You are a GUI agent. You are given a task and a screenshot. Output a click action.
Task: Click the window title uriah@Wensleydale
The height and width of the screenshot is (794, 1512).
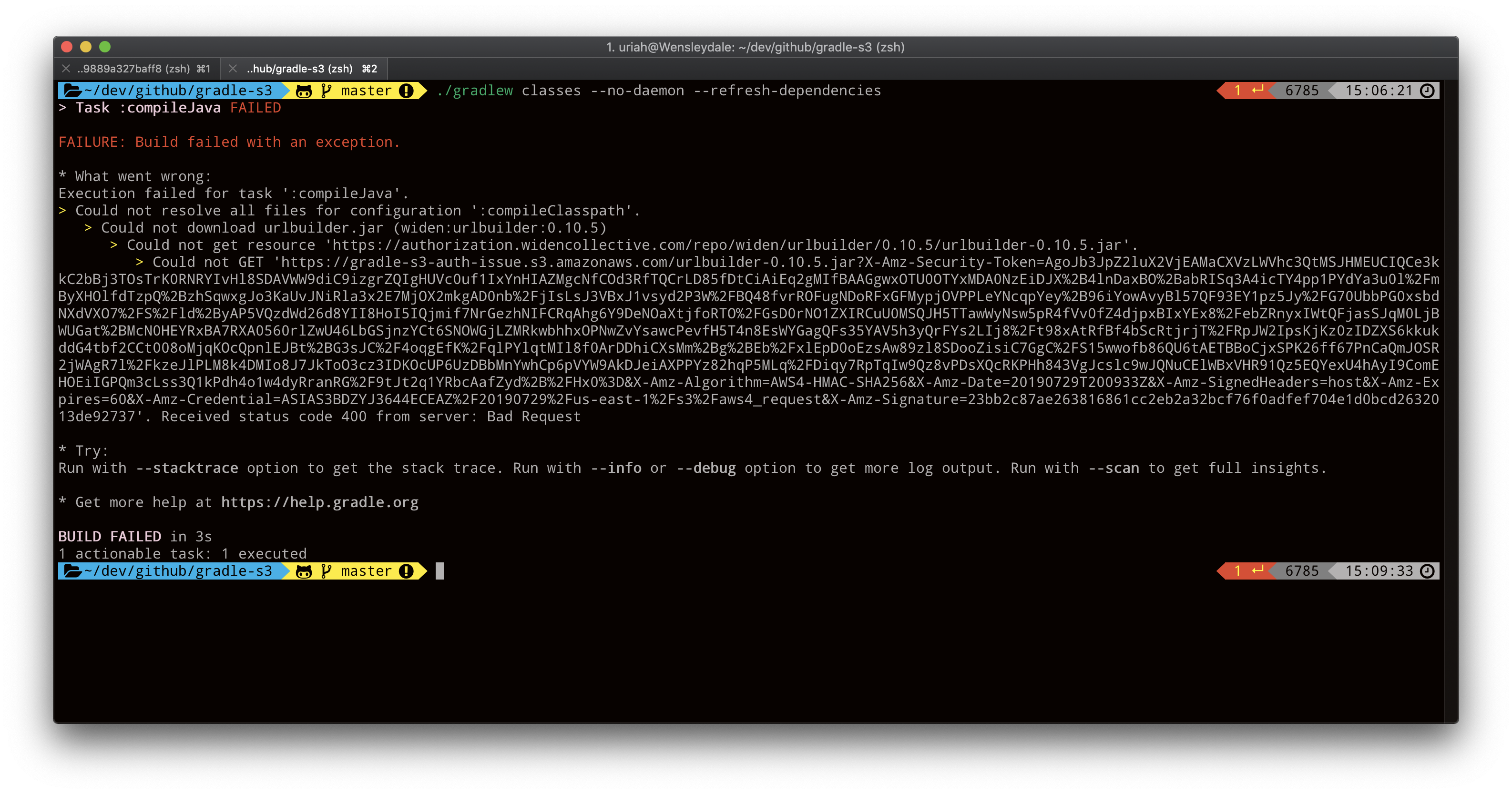755,47
